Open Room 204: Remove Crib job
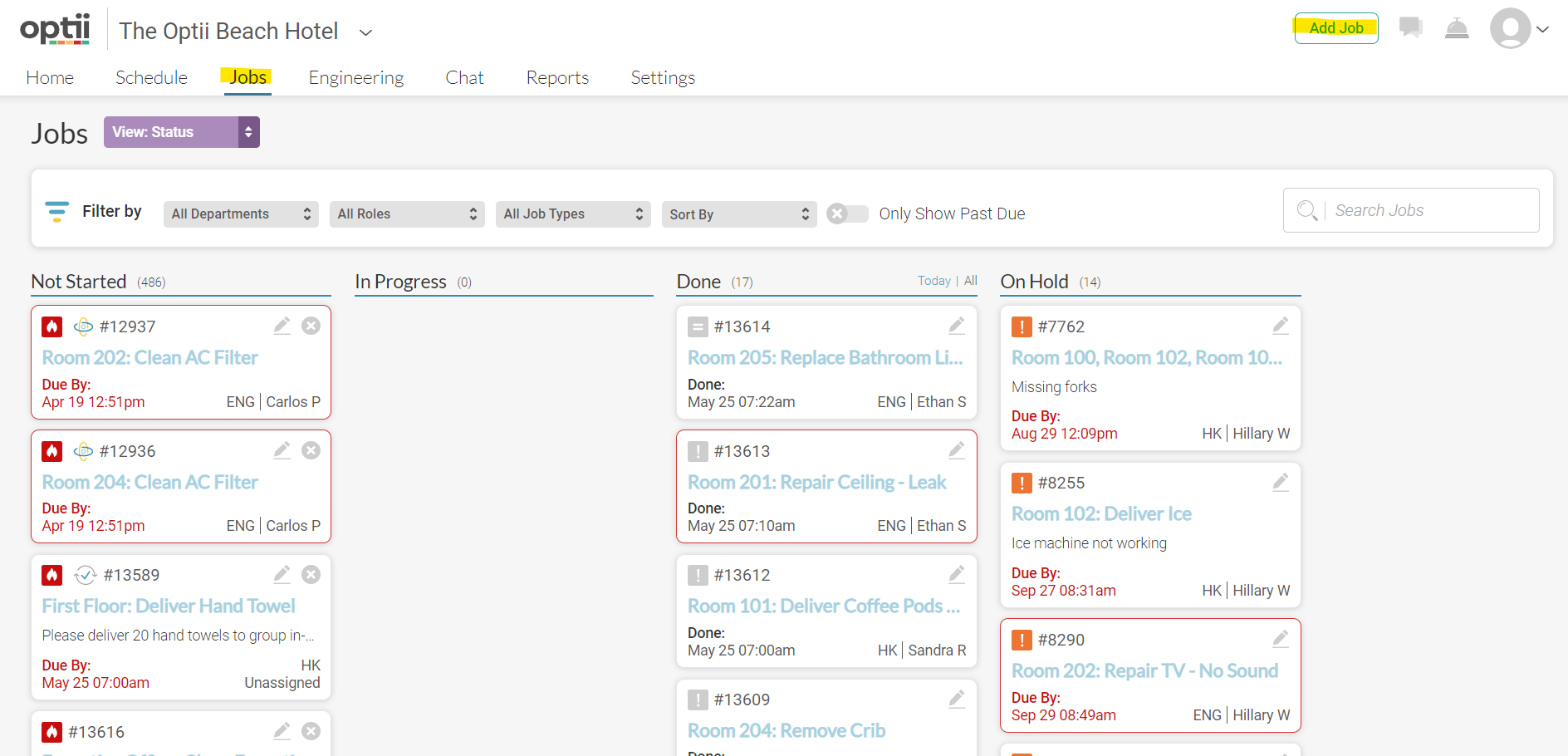 [x=786, y=730]
